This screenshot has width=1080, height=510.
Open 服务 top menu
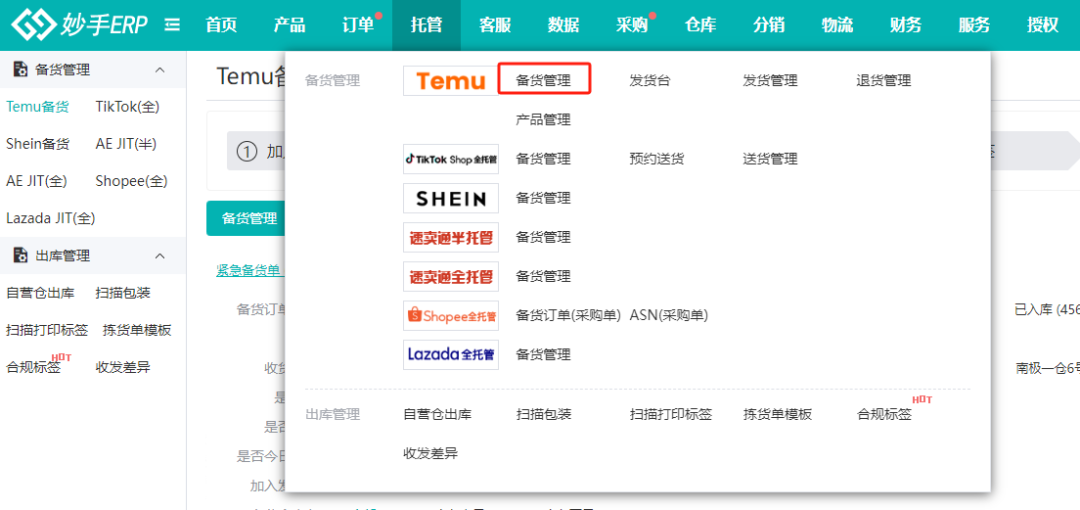coord(975,26)
